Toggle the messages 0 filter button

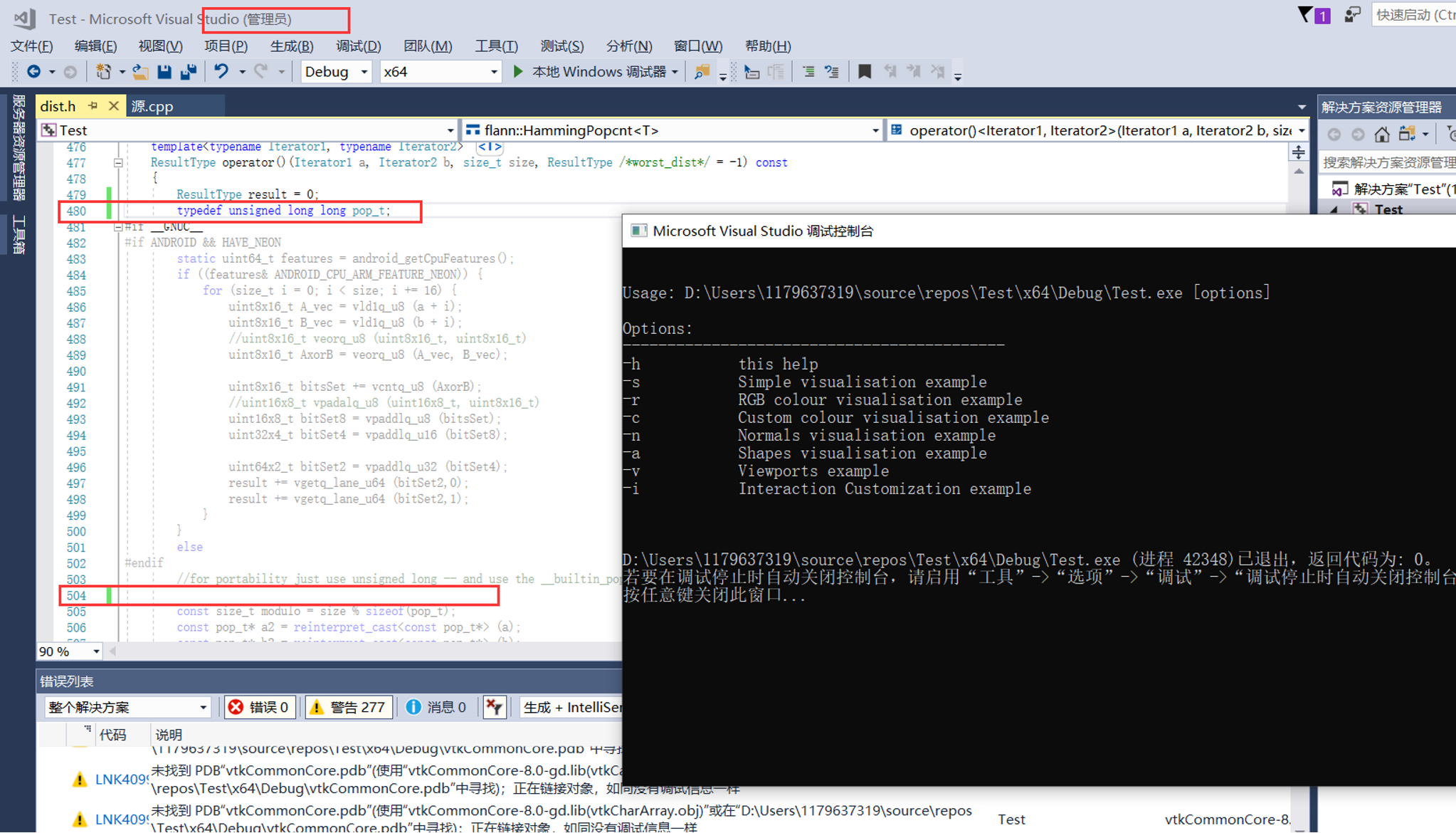click(x=437, y=707)
